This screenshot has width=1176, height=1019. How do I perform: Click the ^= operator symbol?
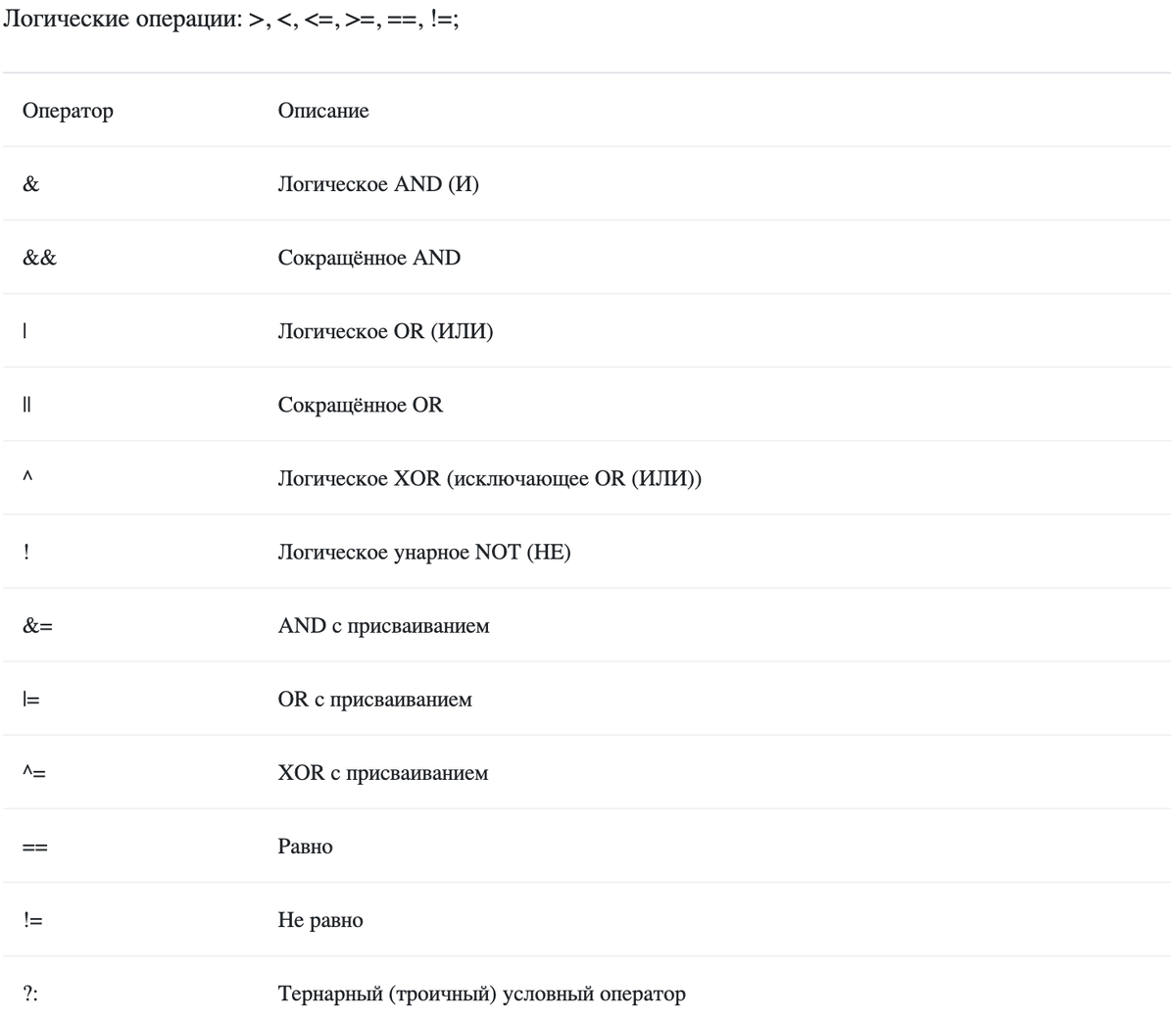(x=34, y=773)
